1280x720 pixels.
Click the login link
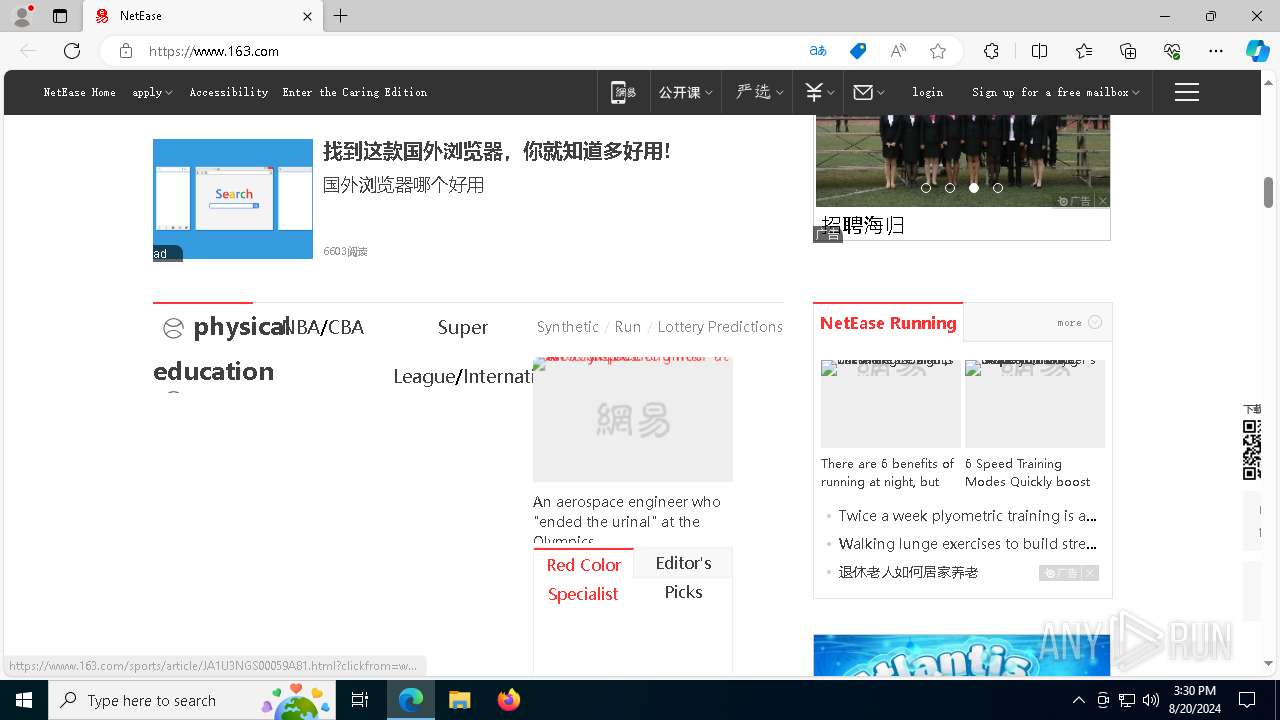[x=927, y=92]
